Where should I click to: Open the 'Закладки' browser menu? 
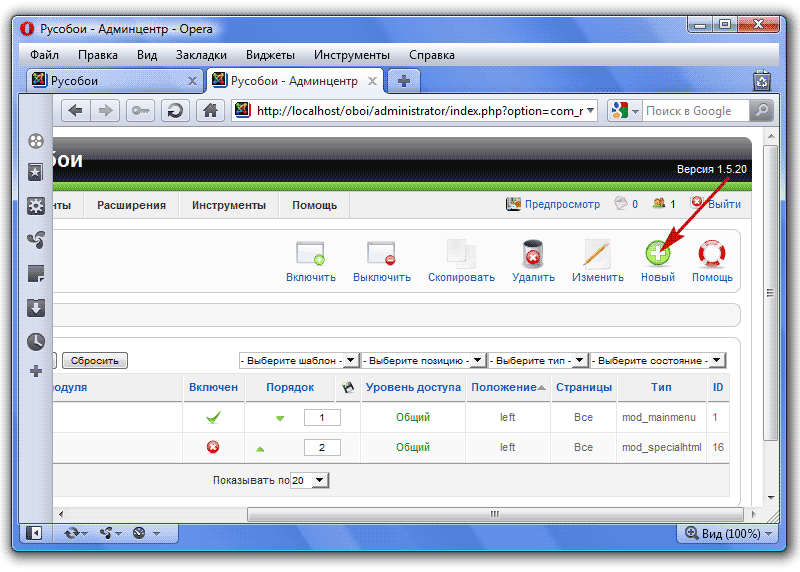pyautogui.click(x=201, y=55)
